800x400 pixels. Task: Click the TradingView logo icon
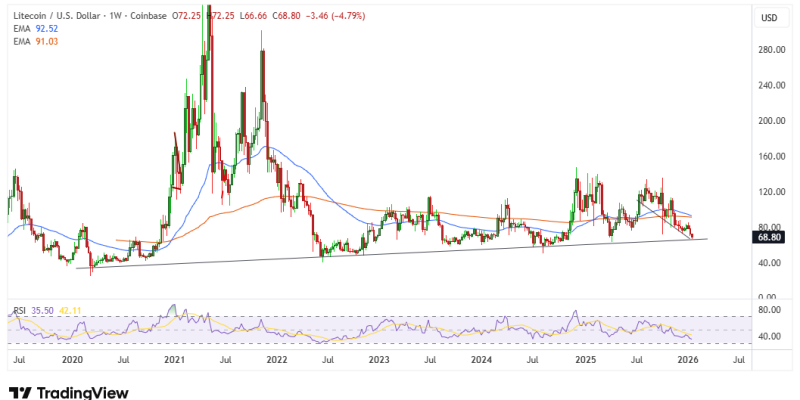(19, 392)
